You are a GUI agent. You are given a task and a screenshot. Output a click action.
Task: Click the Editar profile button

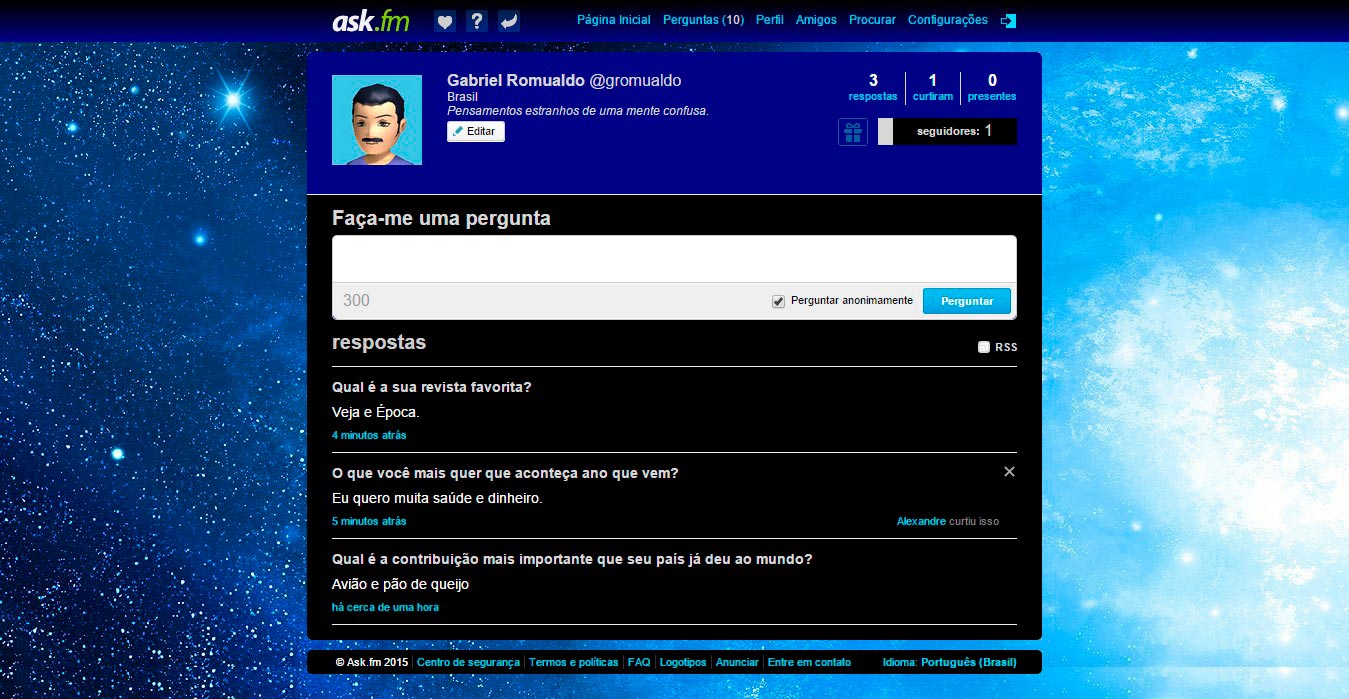tap(475, 131)
